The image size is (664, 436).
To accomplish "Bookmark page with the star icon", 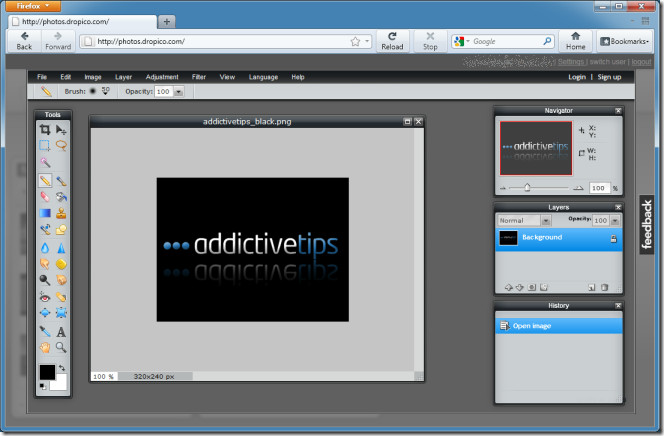I will (x=355, y=41).
